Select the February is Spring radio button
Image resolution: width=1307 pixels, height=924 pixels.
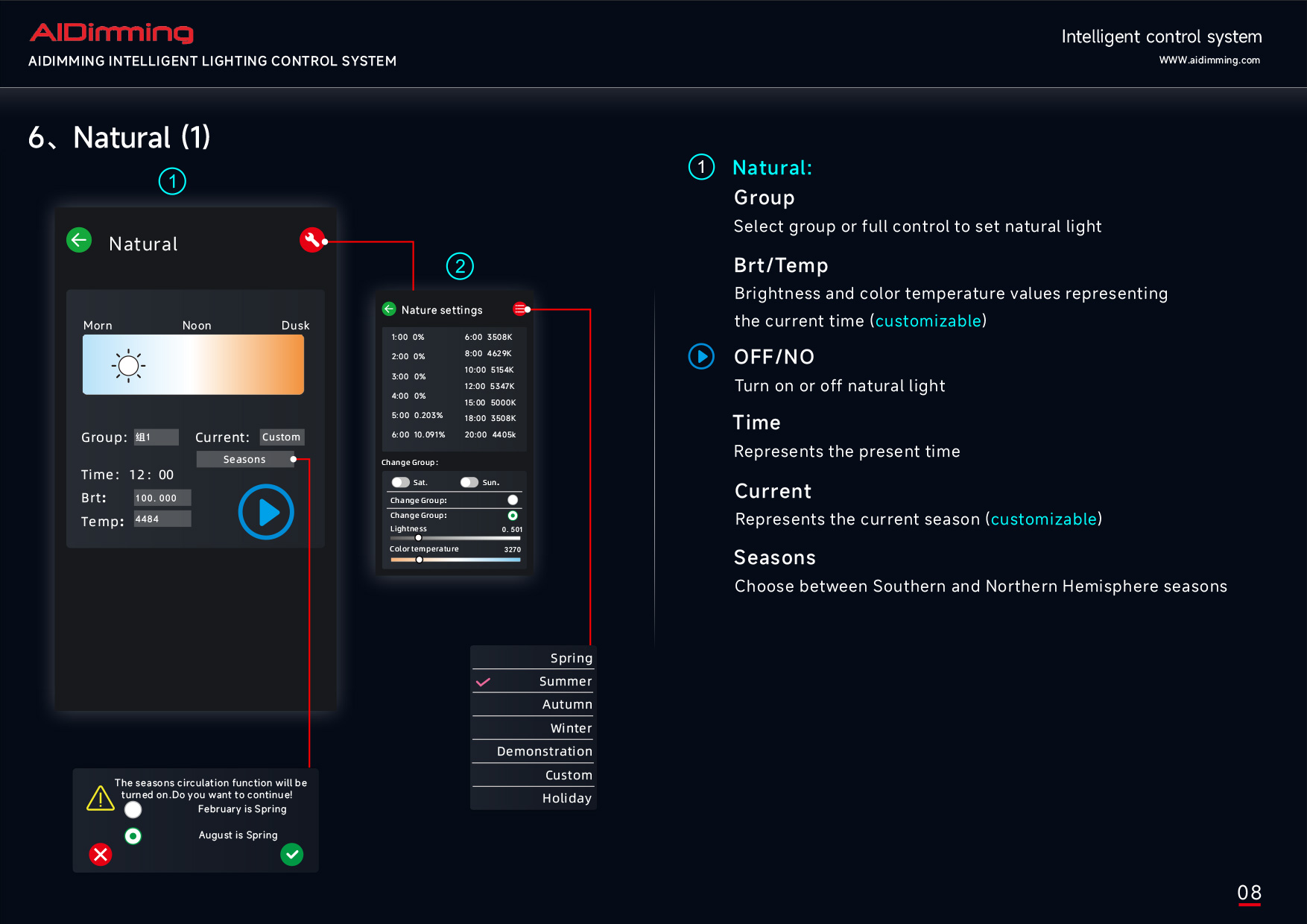click(x=133, y=810)
